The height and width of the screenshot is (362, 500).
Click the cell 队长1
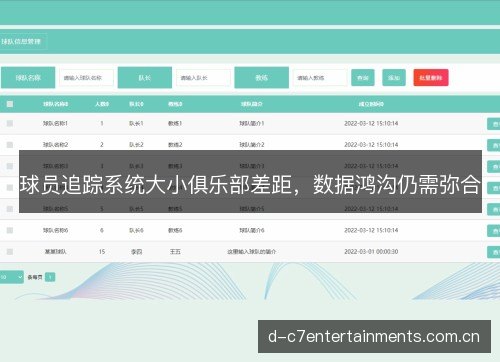(136, 123)
